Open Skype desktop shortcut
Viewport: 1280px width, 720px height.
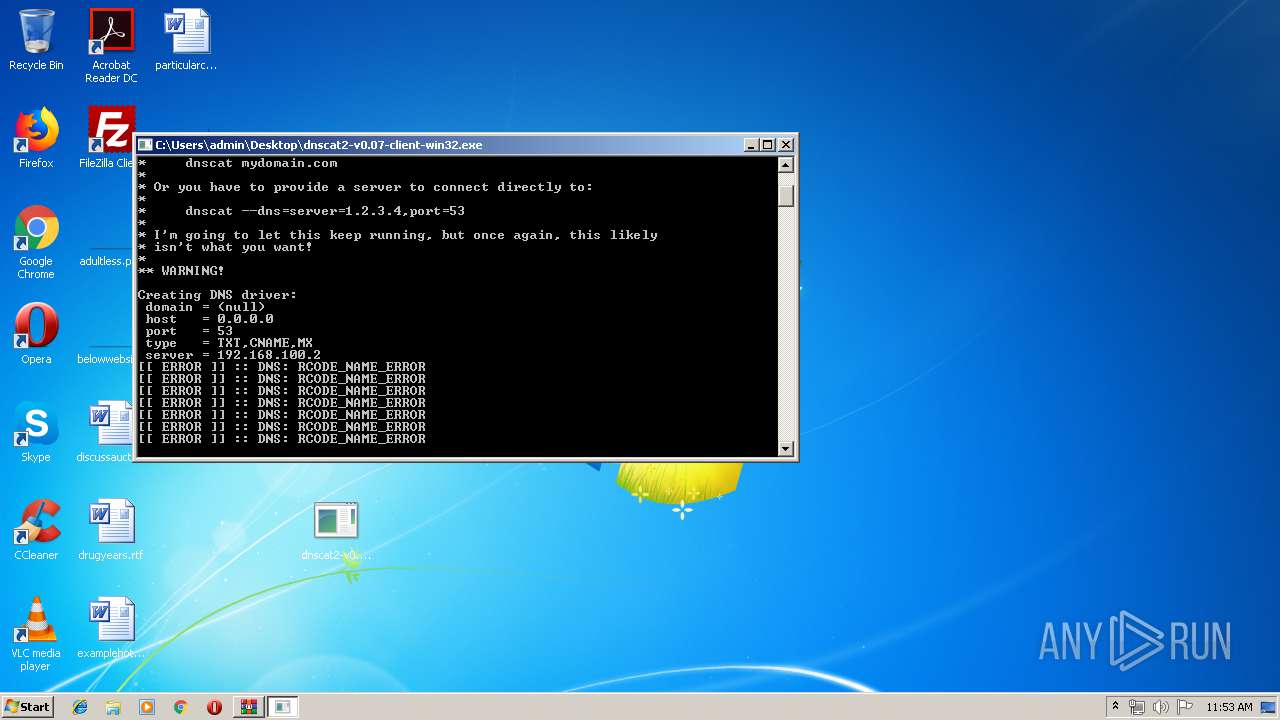pyautogui.click(x=36, y=432)
